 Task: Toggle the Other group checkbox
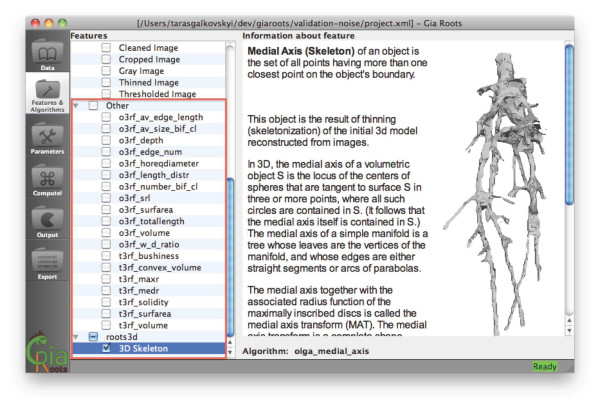coord(93,105)
